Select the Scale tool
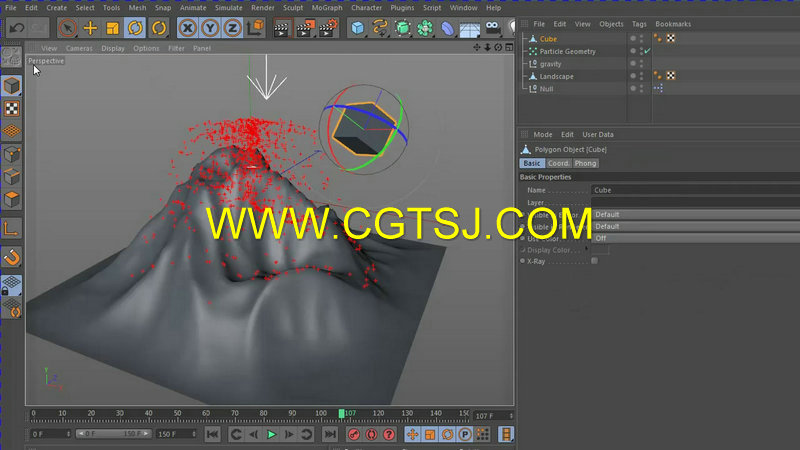 coord(112,28)
